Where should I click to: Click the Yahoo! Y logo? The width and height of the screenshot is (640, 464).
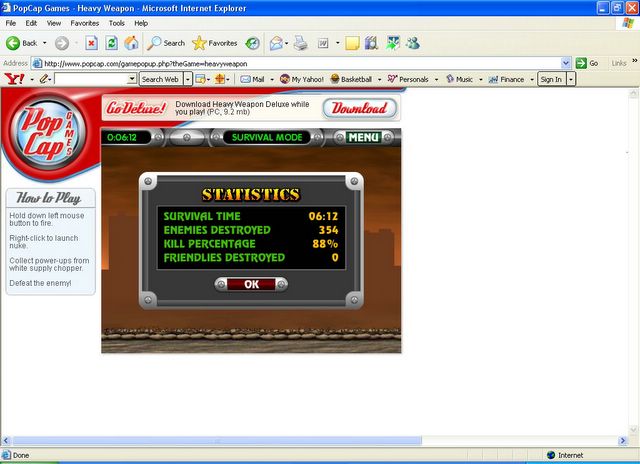[x=15, y=79]
